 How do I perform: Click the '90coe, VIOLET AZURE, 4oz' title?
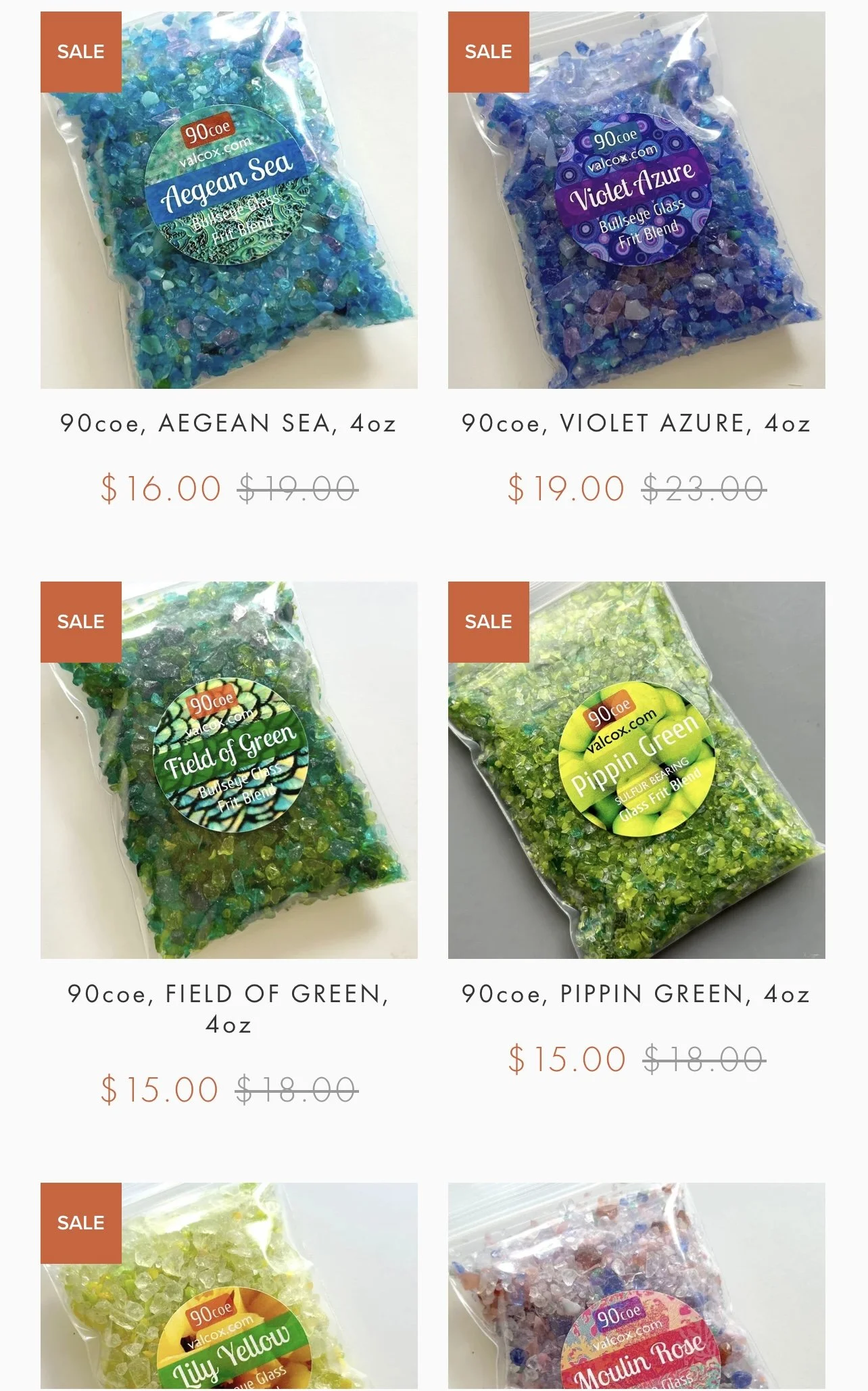pyautogui.click(x=636, y=423)
